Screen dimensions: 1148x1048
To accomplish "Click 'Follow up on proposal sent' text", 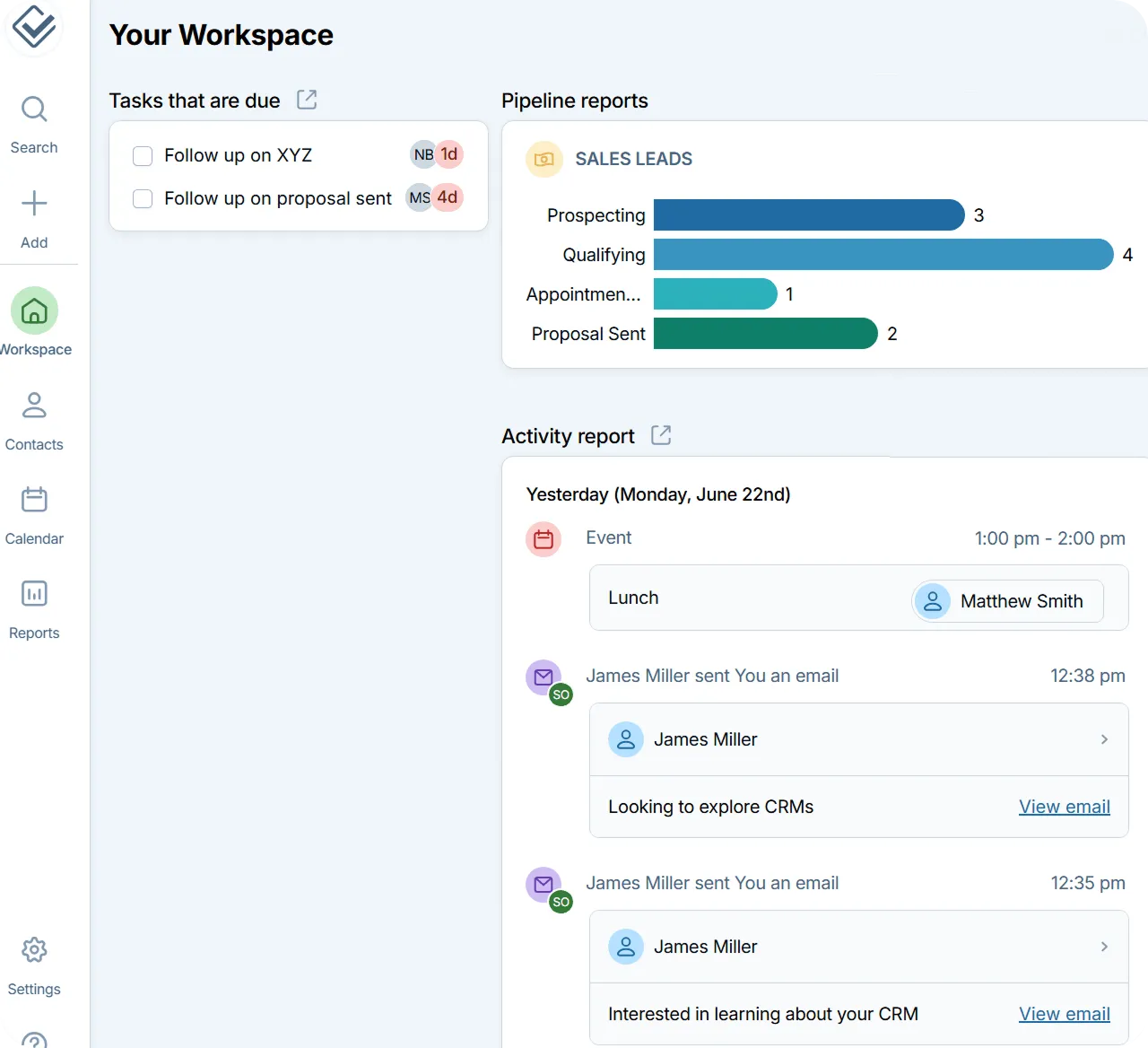I will click(278, 198).
